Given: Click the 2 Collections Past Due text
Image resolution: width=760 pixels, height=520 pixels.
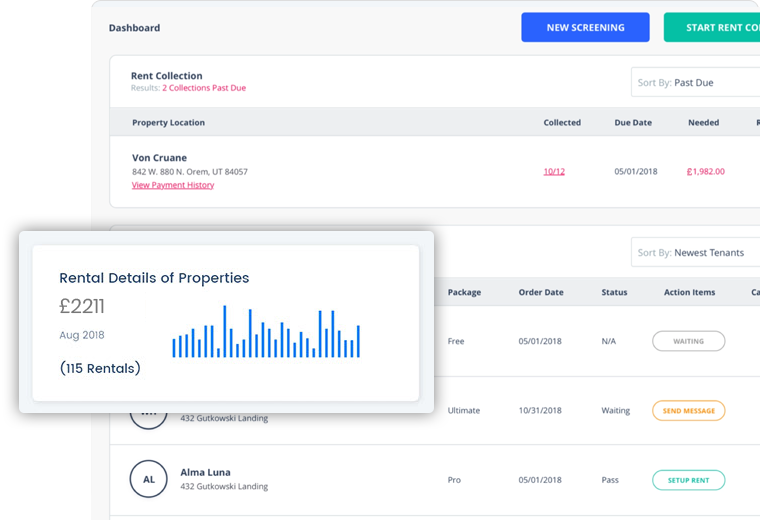Looking at the screenshot, I should [204, 88].
